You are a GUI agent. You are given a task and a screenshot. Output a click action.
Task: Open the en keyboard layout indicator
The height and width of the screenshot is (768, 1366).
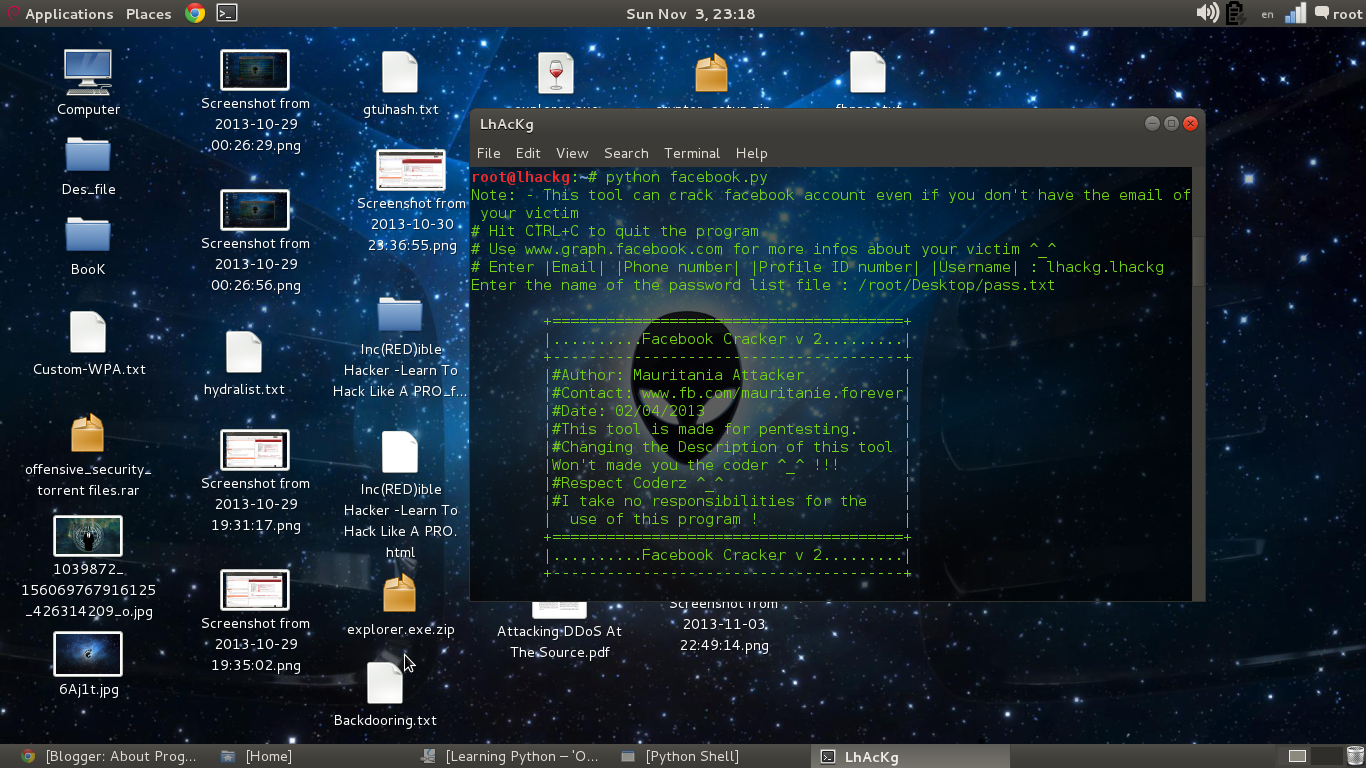coord(1267,14)
